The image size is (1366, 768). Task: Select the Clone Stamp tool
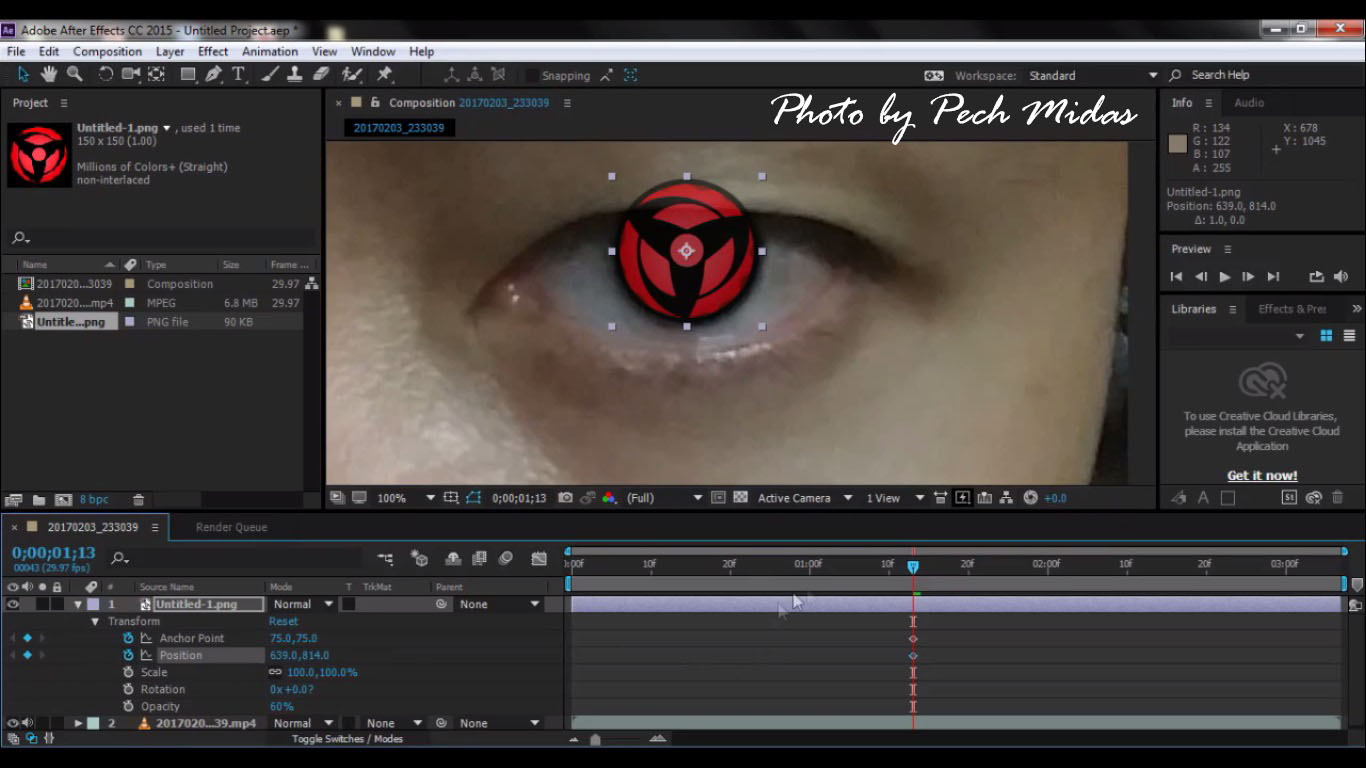pos(295,74)
